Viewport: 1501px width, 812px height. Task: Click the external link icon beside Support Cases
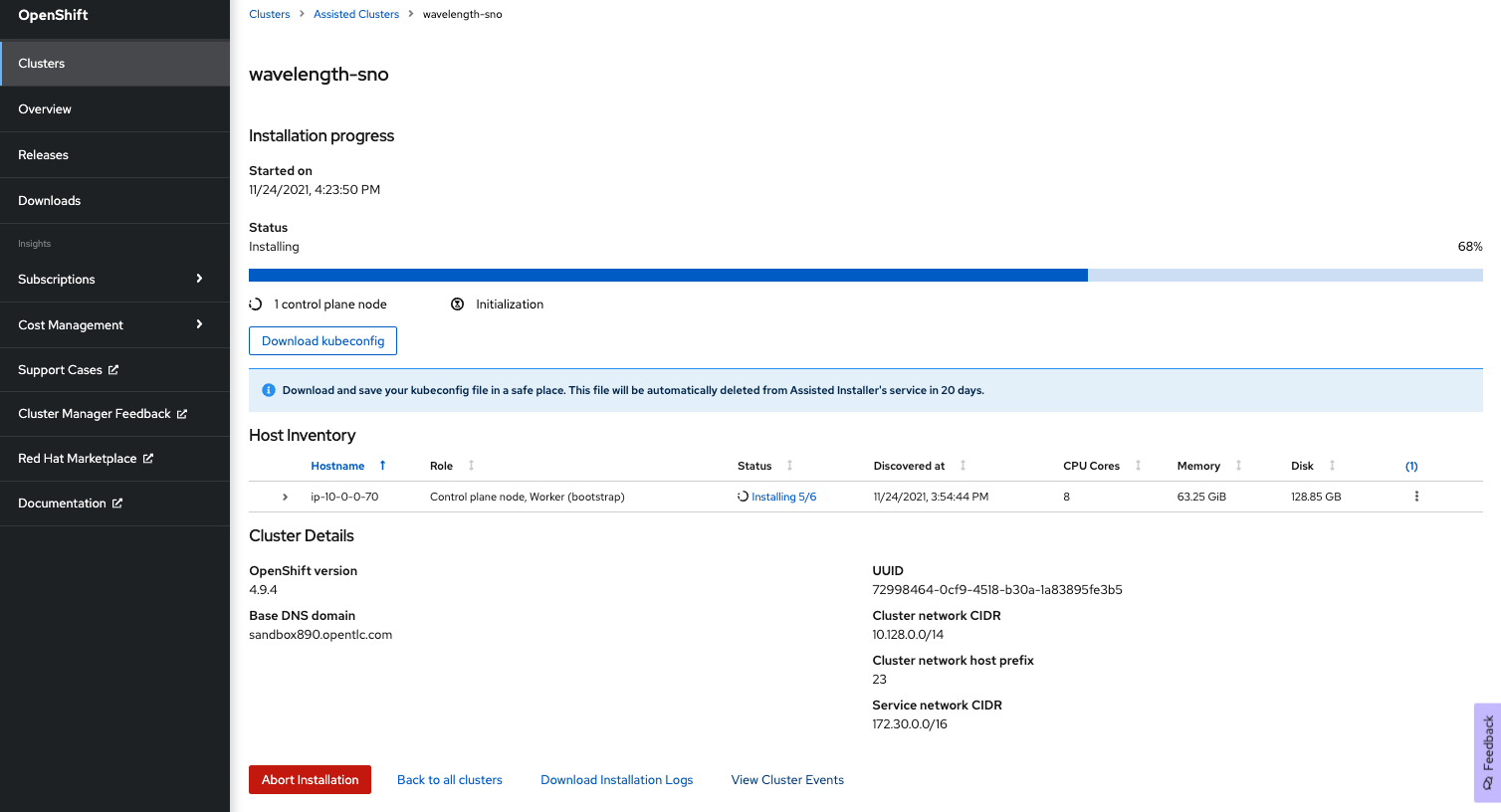[113, 369]
